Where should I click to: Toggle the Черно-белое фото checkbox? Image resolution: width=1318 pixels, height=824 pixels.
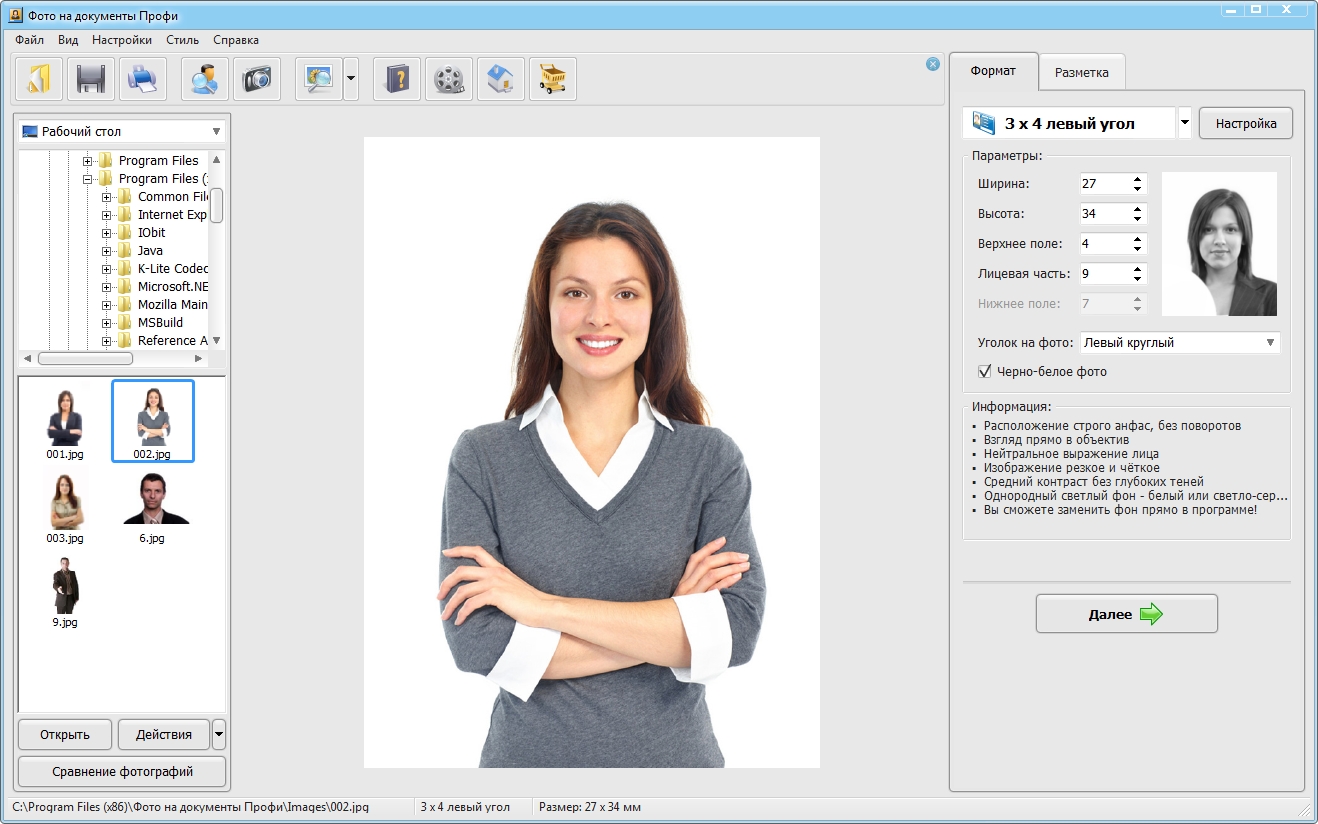click(985, 372)
